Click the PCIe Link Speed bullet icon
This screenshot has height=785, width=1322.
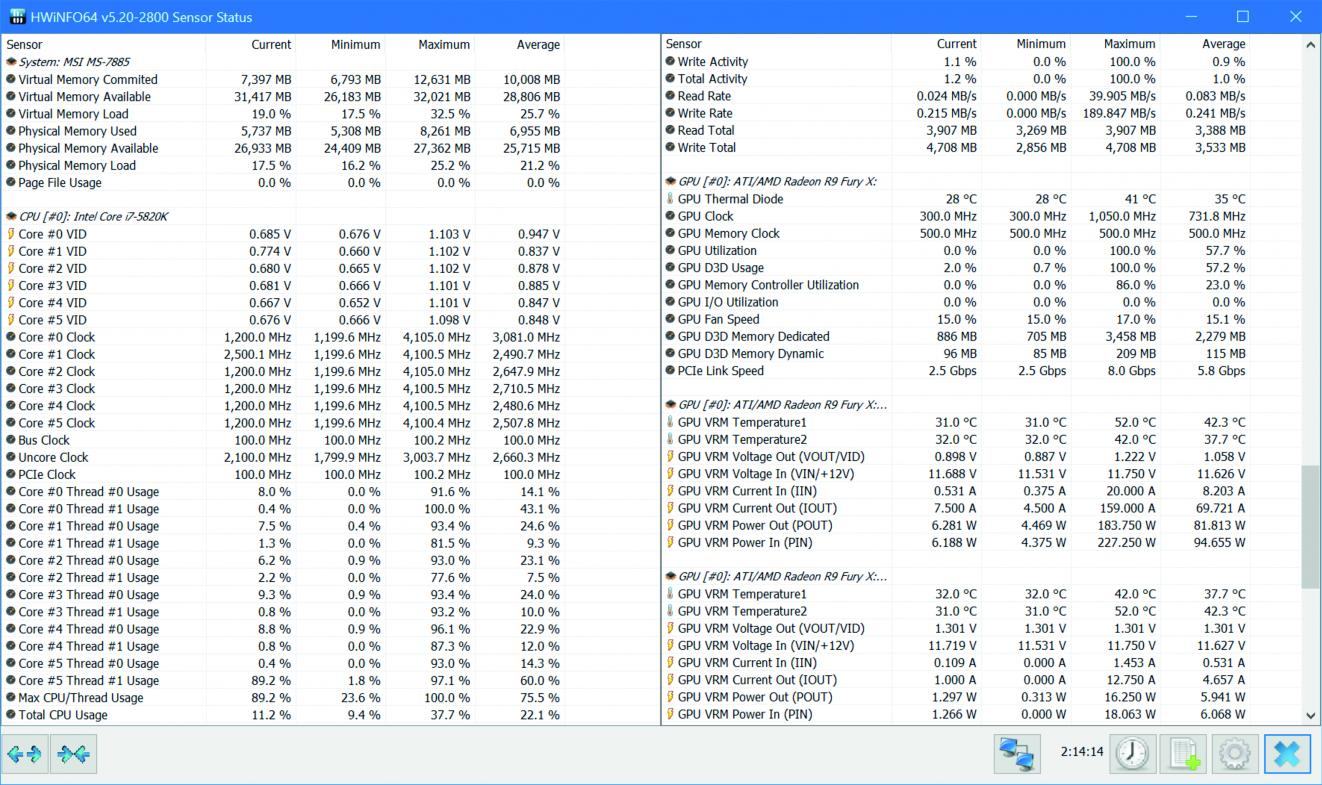[670, 371]
